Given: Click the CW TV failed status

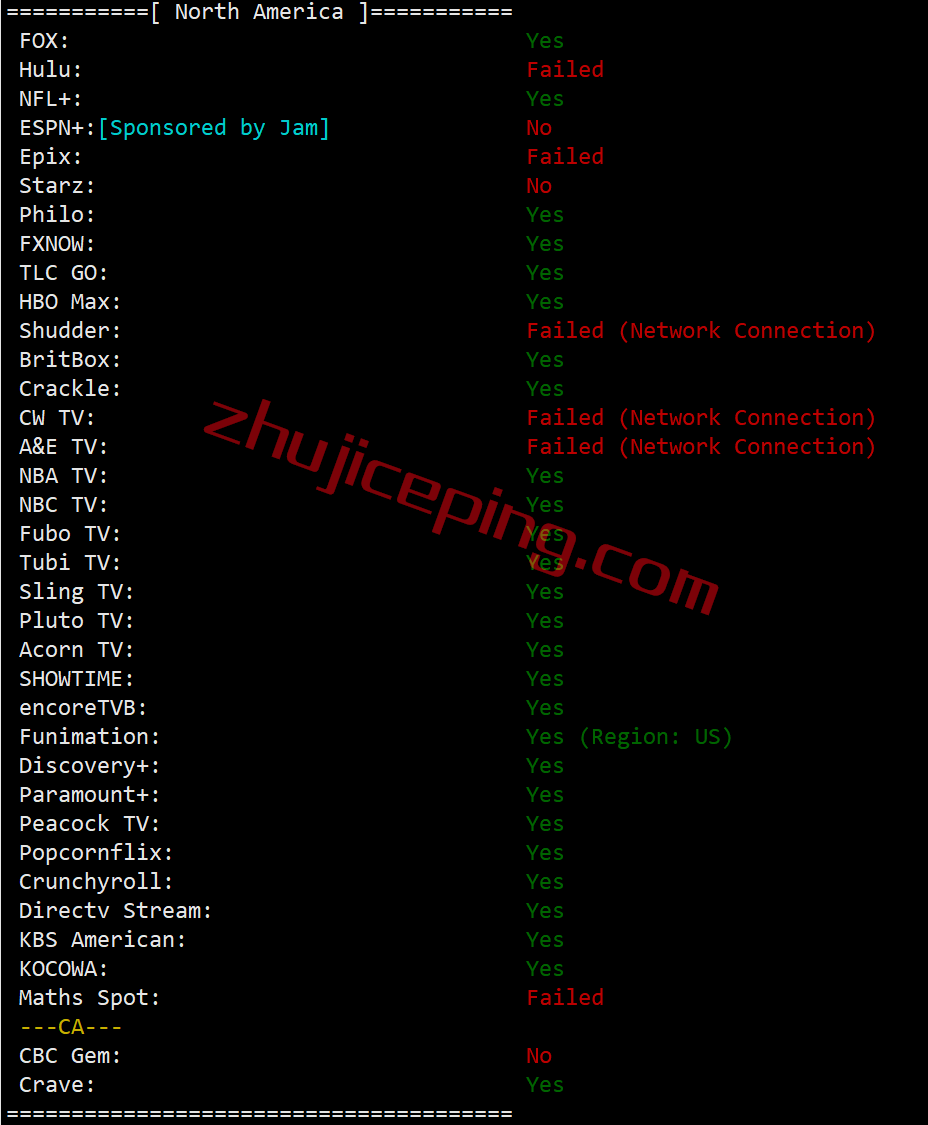Looking at the screenshot, I should coord(700,418).
